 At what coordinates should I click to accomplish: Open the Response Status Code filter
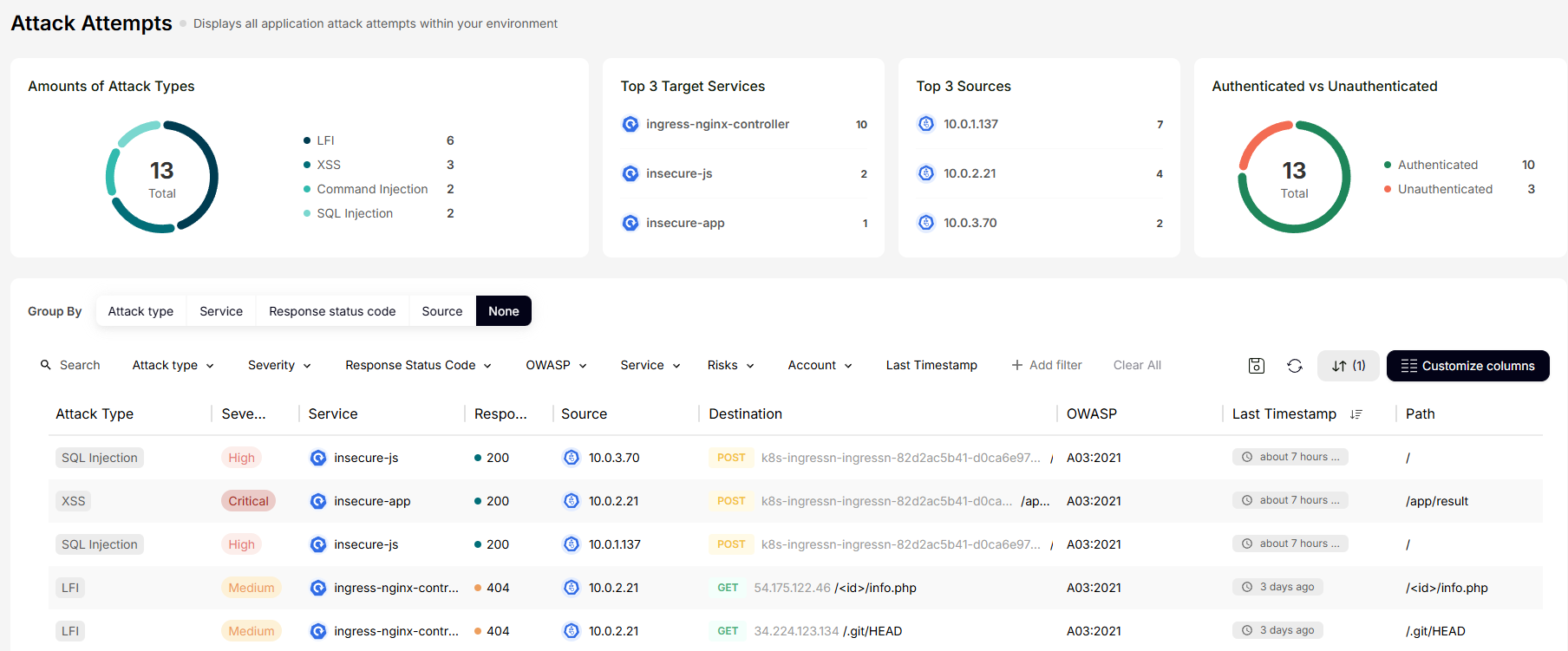click(x=418, y=365)
